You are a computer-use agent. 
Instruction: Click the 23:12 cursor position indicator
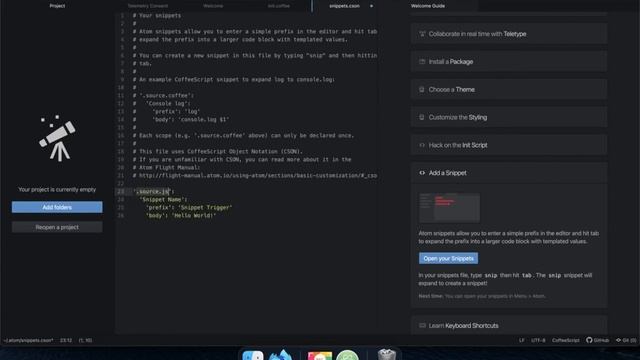[x=66, y=340]
